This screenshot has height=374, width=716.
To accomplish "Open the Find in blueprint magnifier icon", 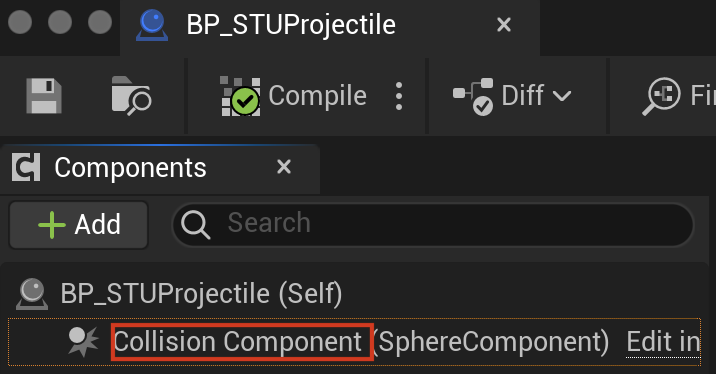I will tap(661, 96).
